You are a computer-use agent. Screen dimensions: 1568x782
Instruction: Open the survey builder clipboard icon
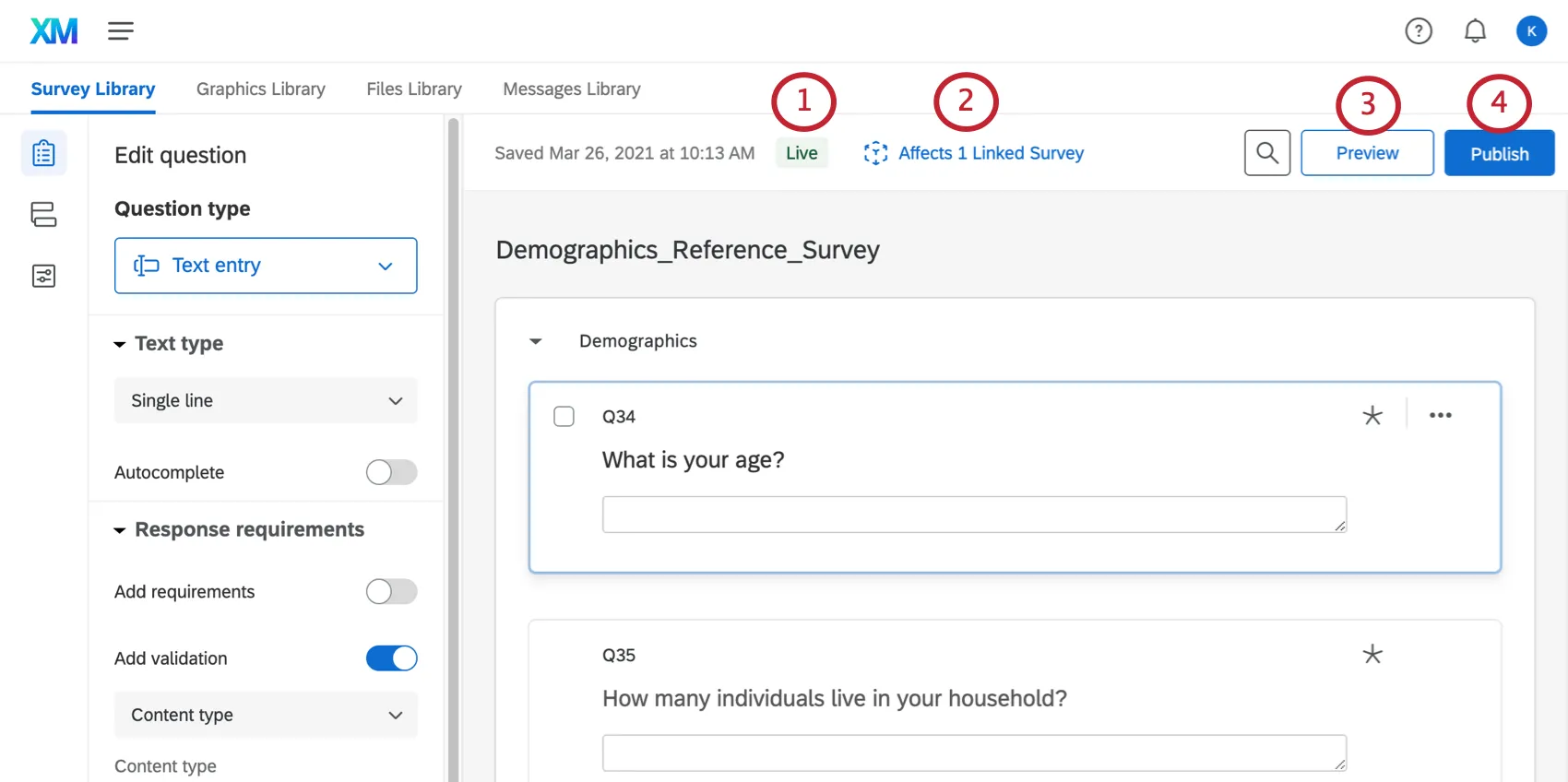coord(43,153)
